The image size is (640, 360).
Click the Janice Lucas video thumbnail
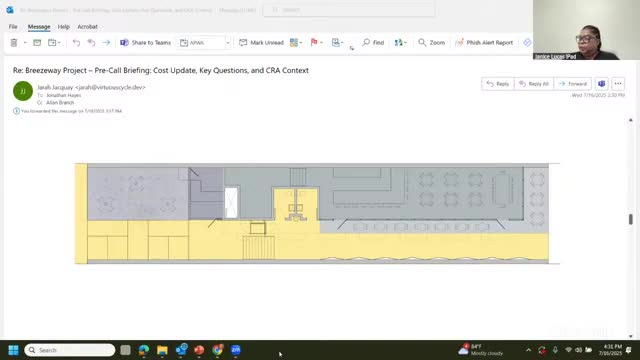tap(586, 30)
